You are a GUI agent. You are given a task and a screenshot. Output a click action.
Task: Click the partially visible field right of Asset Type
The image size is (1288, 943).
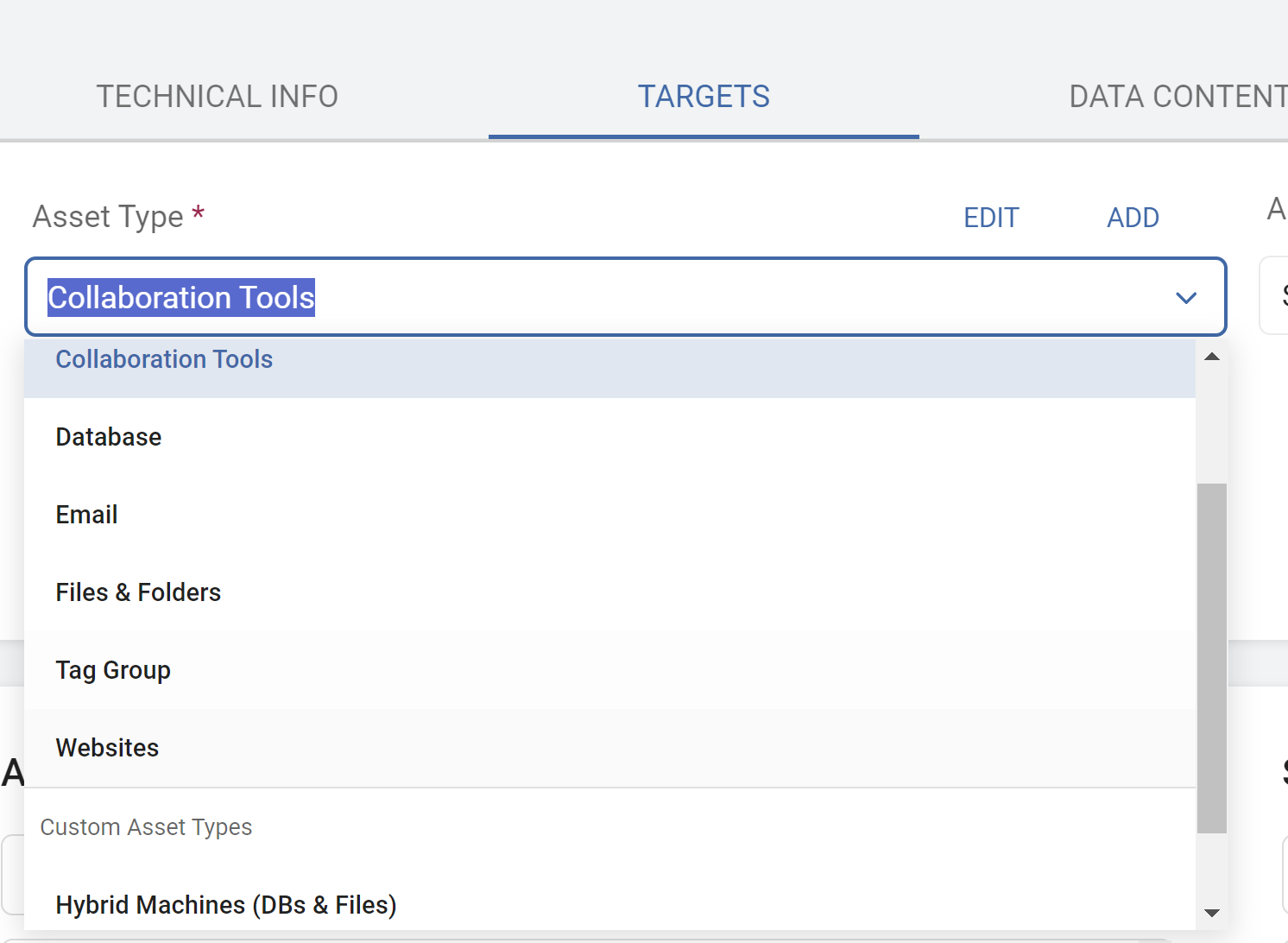[1274, 295]
